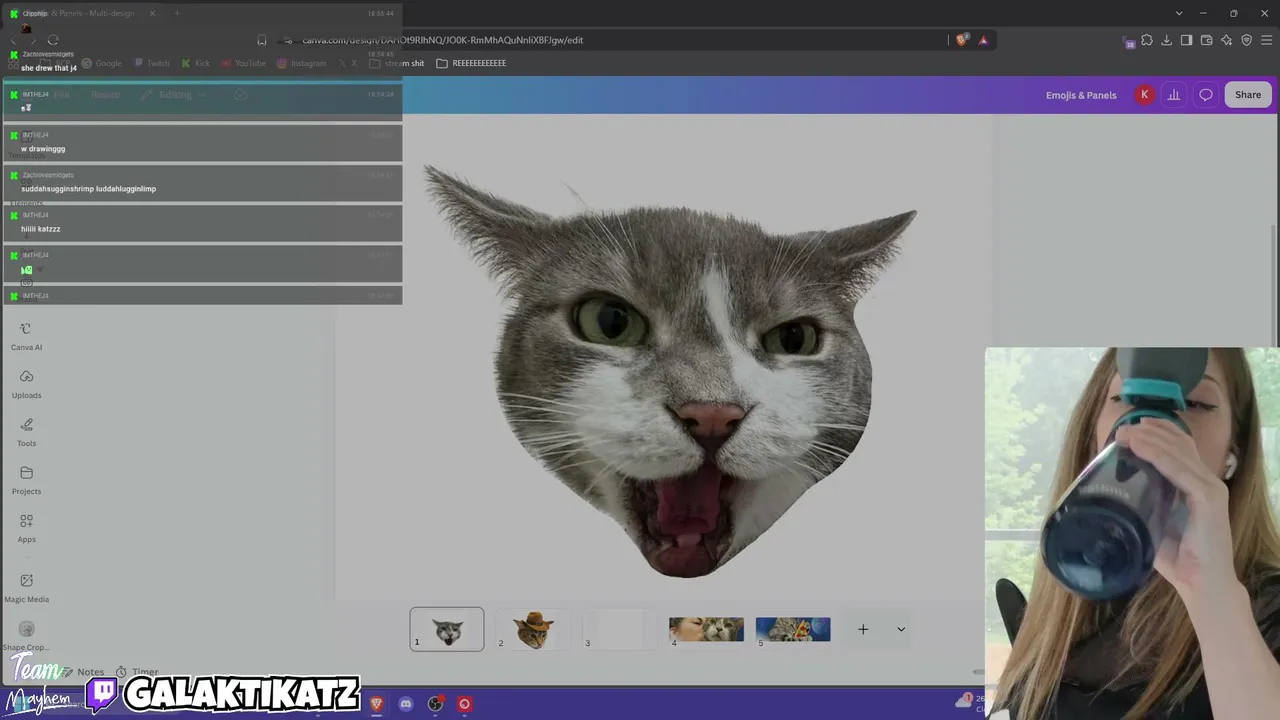1280x720 pixels.
Task: Open the Tools panel in sidebar
Action: tap(26, 433)
